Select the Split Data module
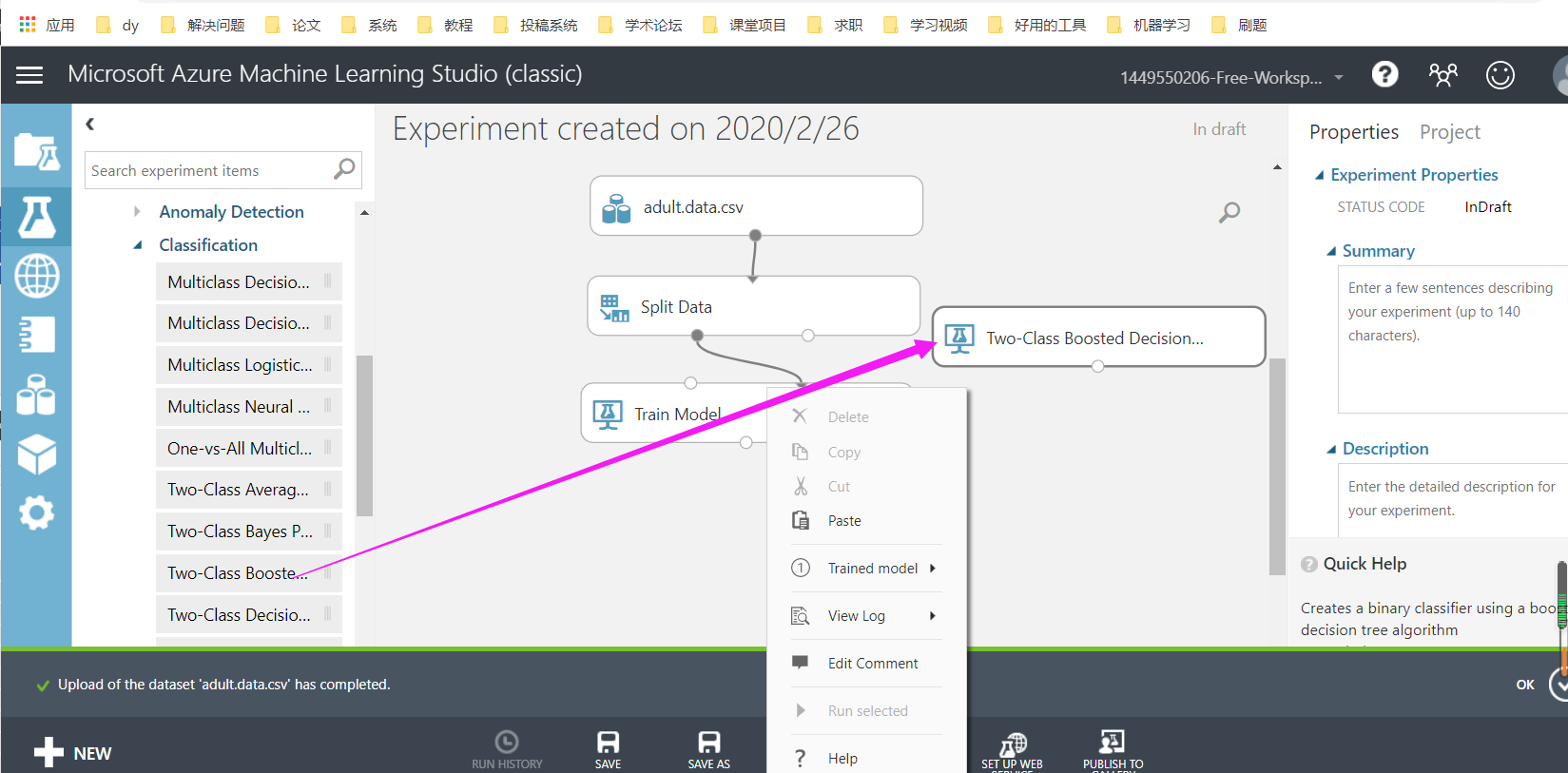The height and width of the screenshot is (773, 1568). tap(753, 306)
